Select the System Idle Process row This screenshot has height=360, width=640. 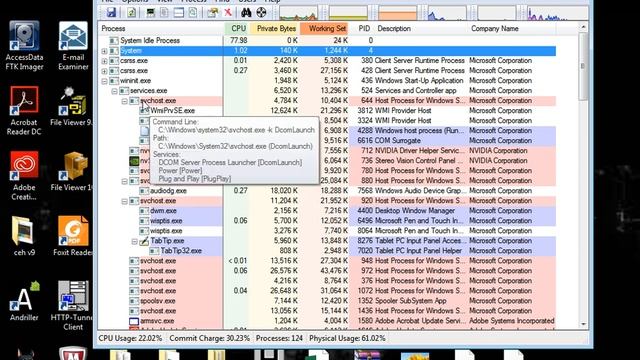coord(327,40)
